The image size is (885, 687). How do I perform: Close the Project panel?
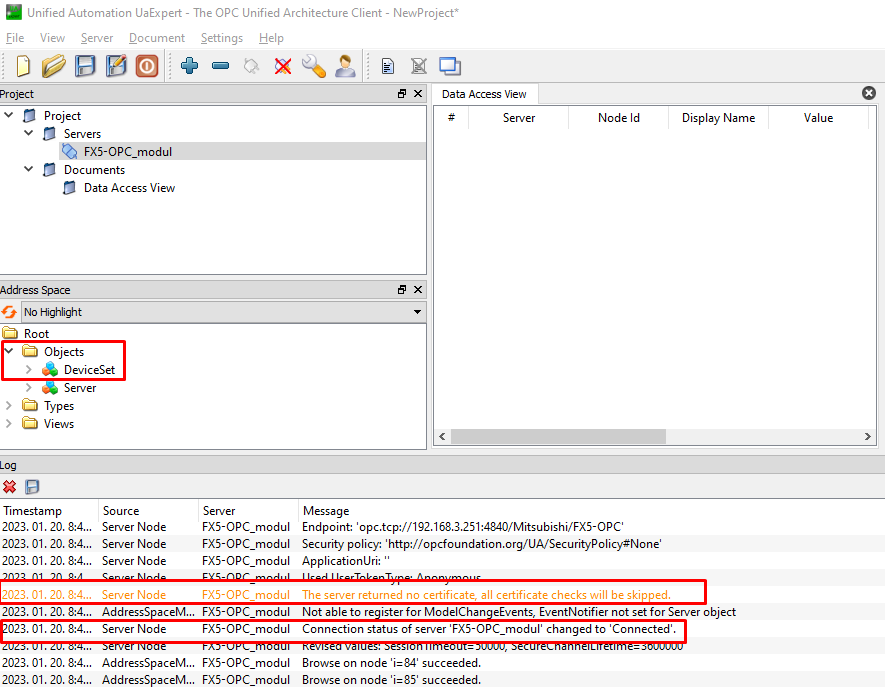pos(418,94)
